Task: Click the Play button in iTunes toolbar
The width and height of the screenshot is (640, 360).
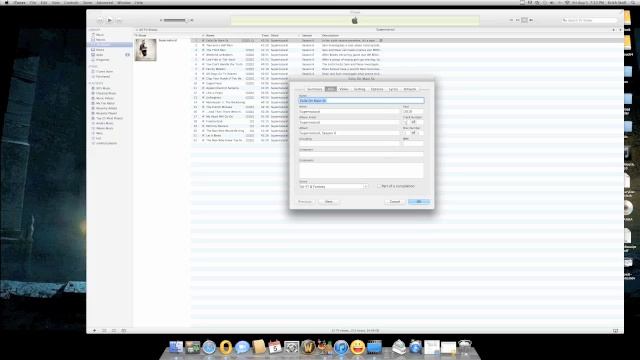Action: point(109,20)
